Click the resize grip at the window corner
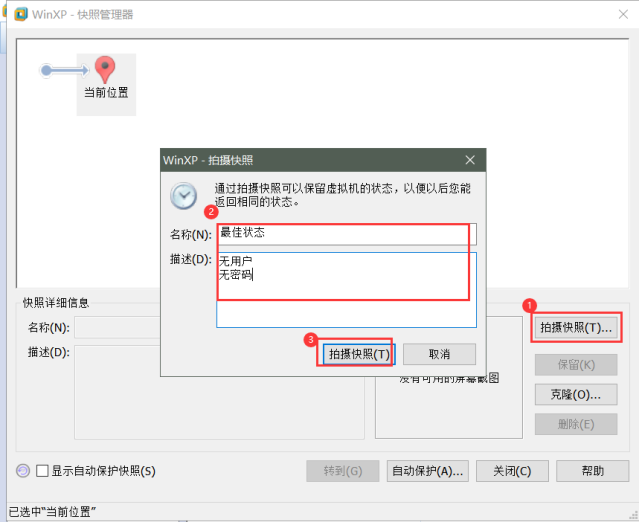640x523 pixels. [633, 516]
